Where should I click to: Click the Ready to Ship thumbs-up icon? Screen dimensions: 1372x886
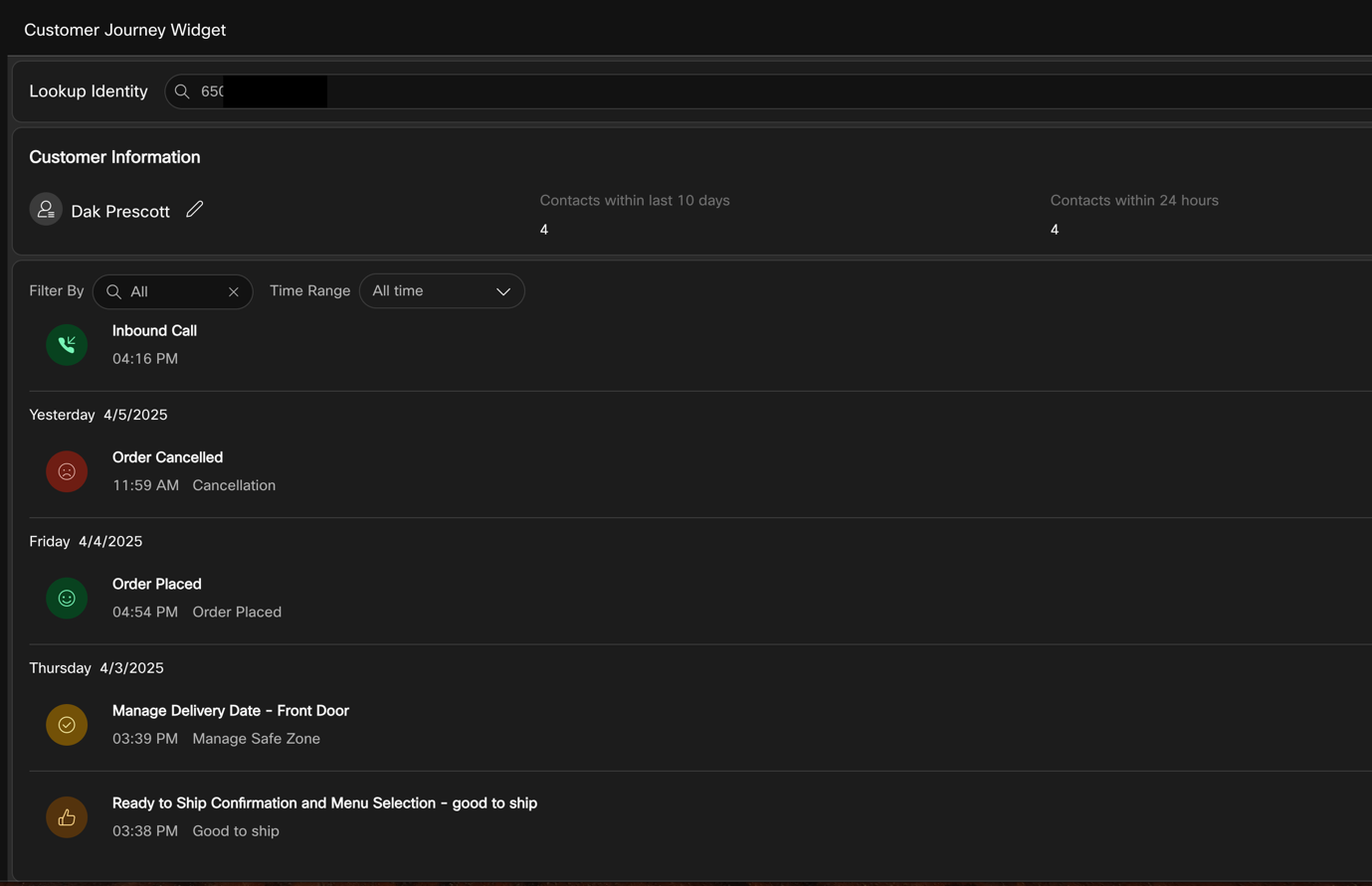(67, 817)
